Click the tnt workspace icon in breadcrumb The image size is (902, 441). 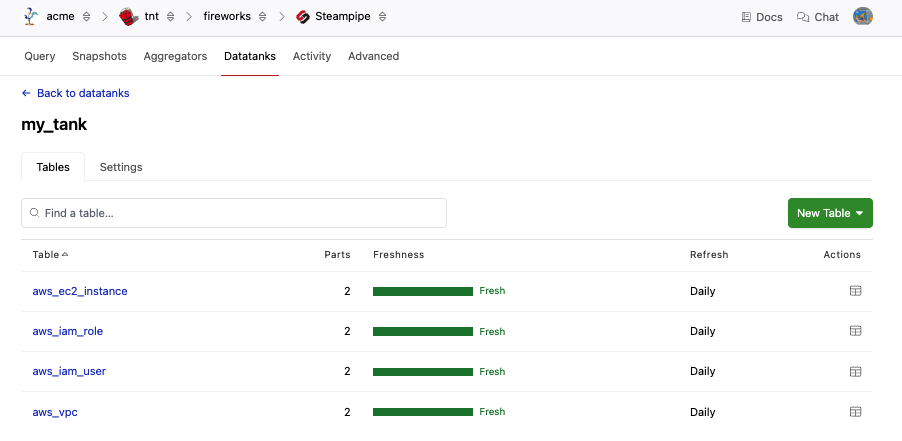click(128, 16)
